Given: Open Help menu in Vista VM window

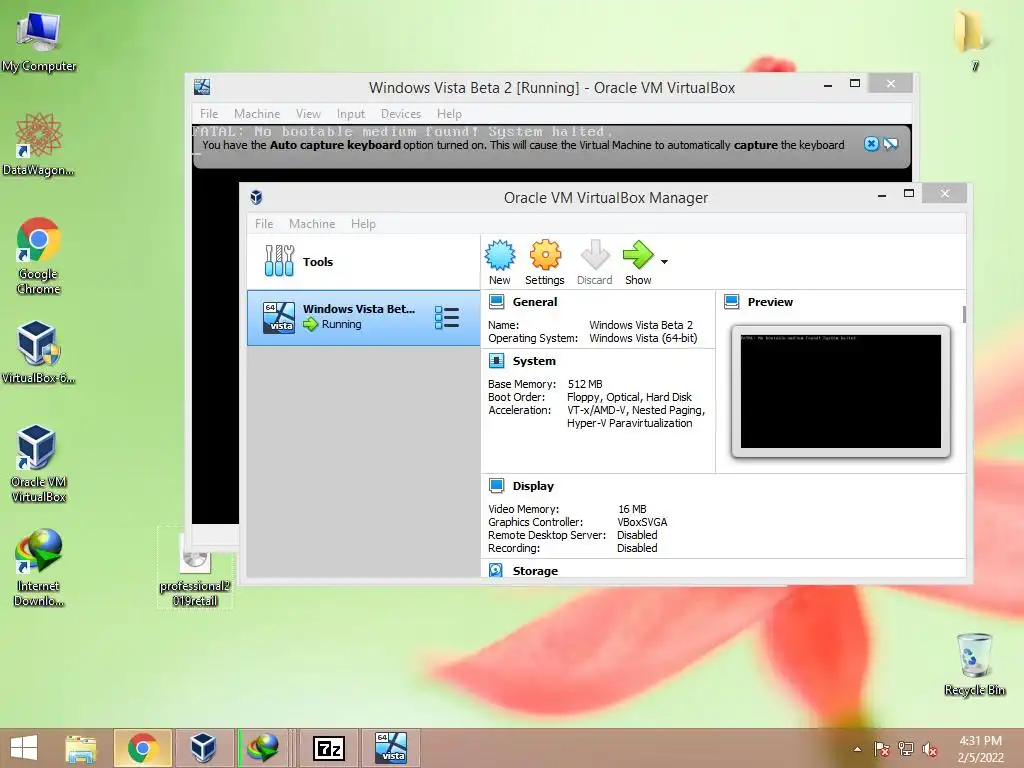Looking at the screenshot, I should (449, 114).
